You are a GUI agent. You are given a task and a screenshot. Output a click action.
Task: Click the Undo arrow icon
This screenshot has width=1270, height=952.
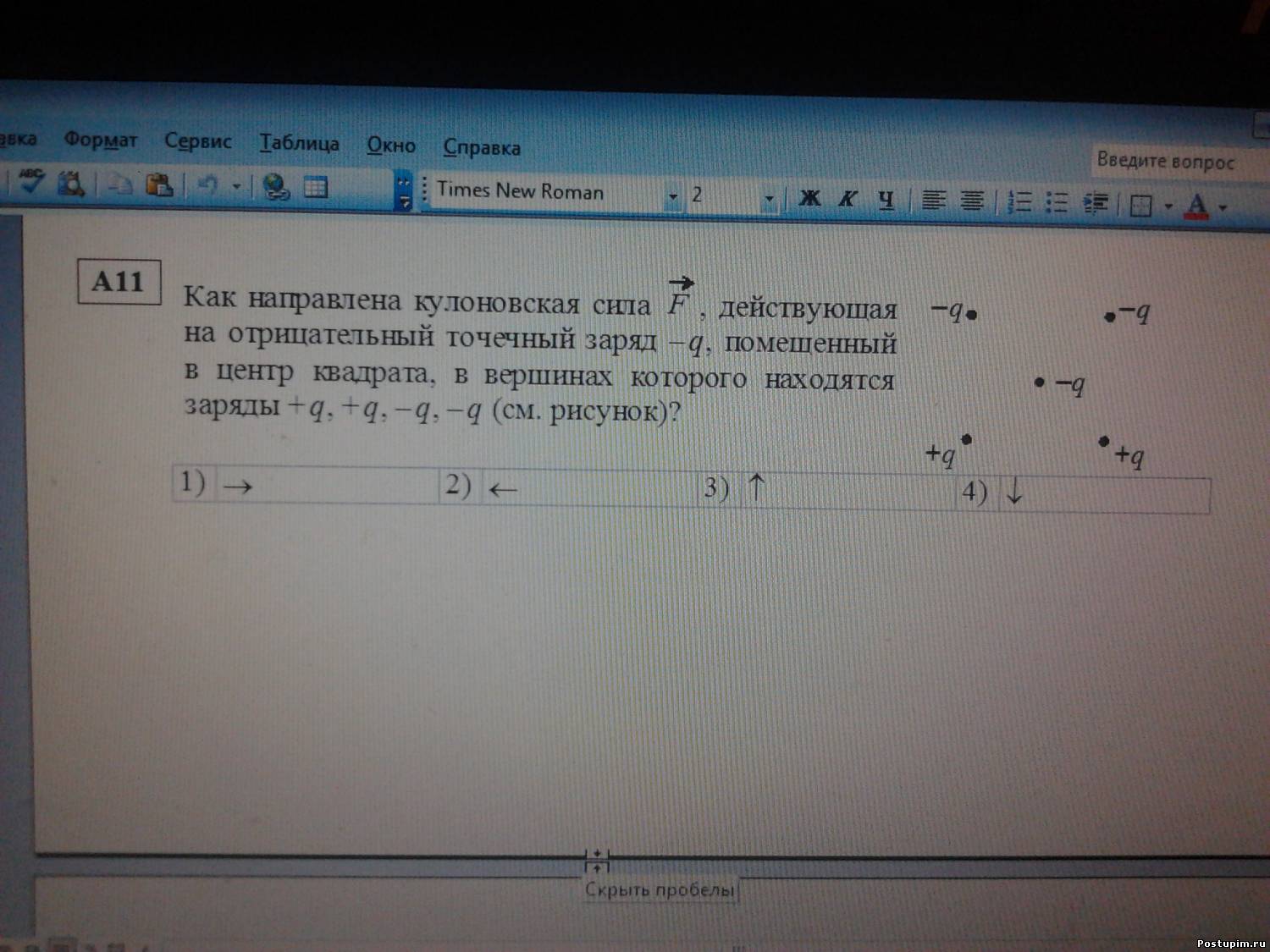[x=207, y=185]
